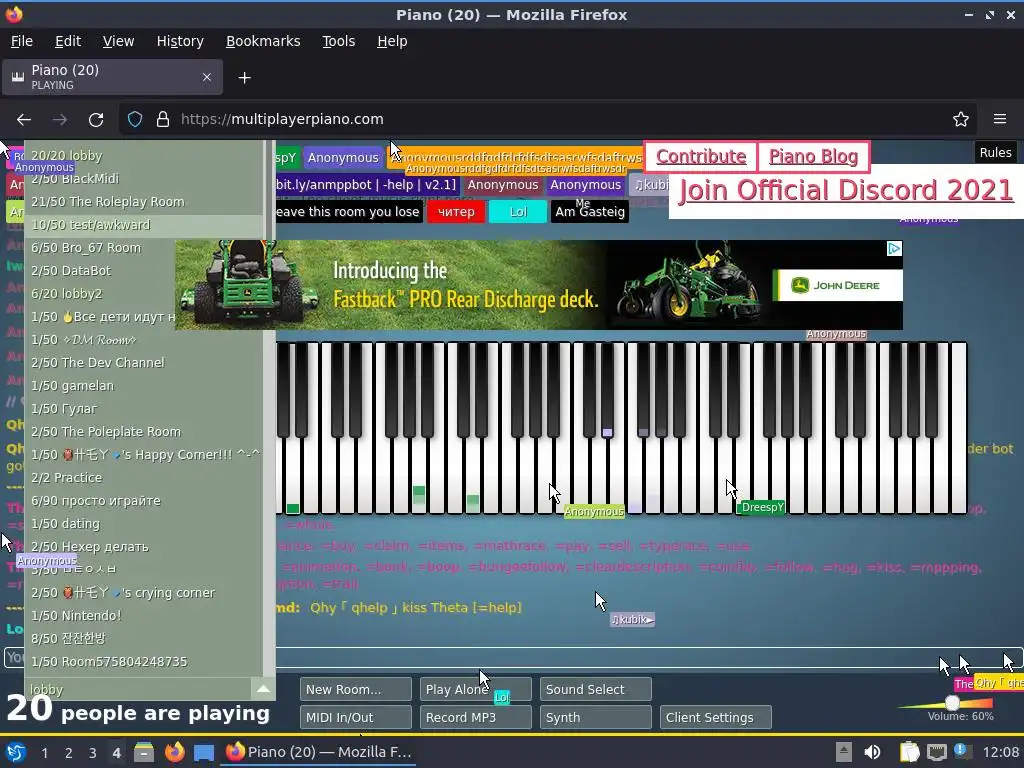1024x768 pixels.
Task: Open the Contribute link
Action: (701, 157)
